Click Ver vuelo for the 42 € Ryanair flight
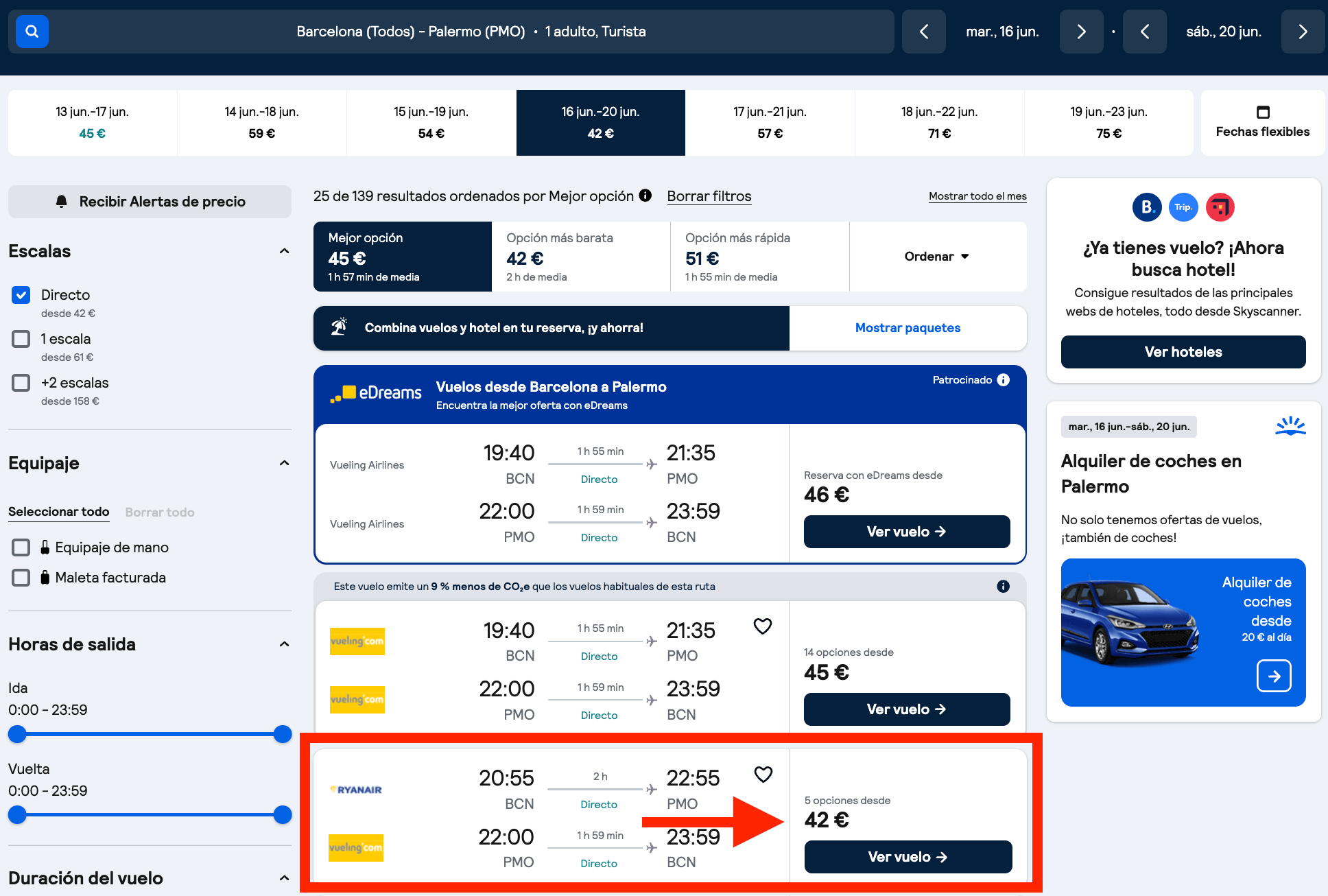1328x896 pixels. (908, 857)
